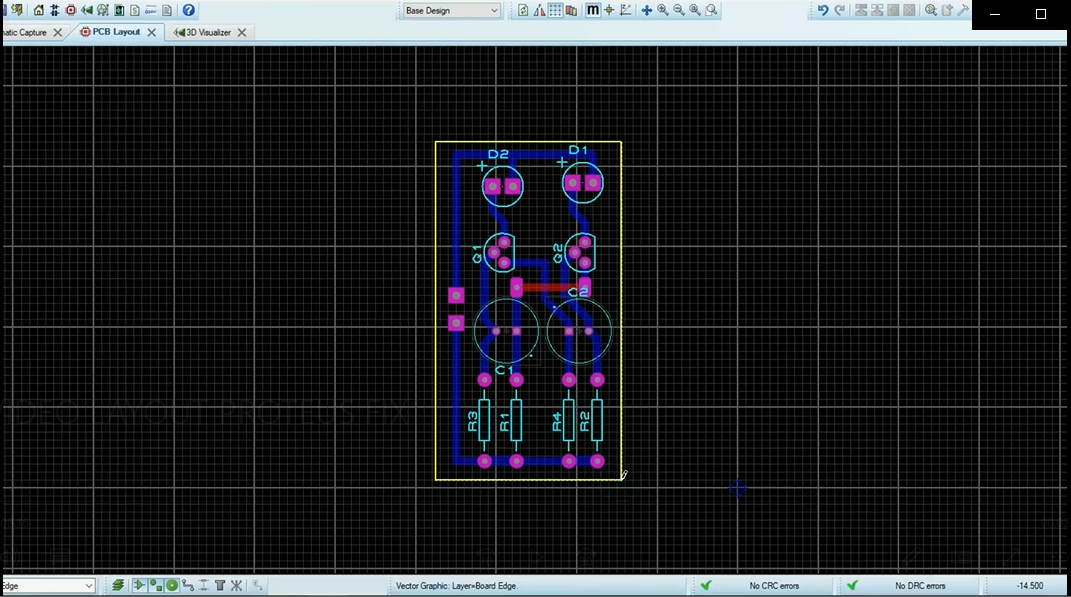Toggle the snap grid display
Image resolution: width=1071 pixels, height=597 pixels.
[556, 10]
